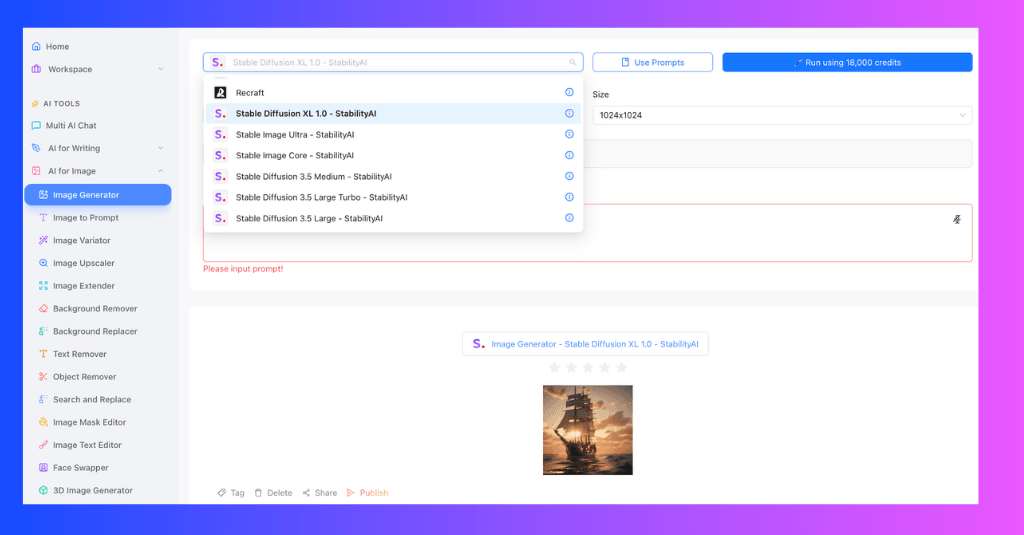Screen dimensions: 1024x535
Task: Select Stable Diffusion XL 1.0 - StabilityAI option
Action: (393, 113)
